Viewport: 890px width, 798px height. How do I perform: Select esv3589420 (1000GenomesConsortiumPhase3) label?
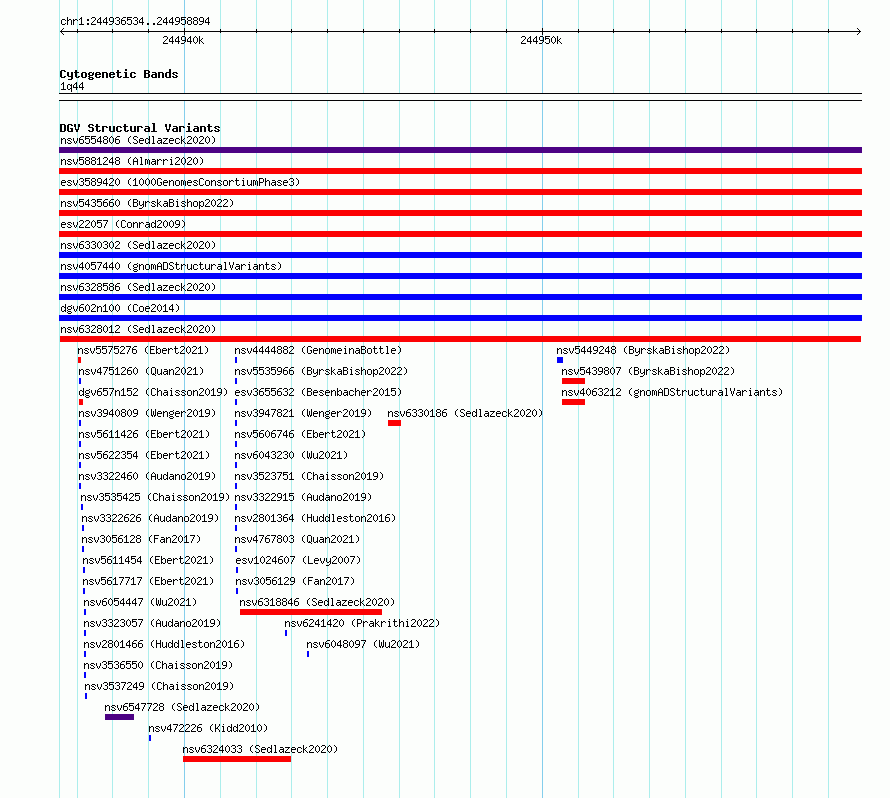(x=180, y=182)
